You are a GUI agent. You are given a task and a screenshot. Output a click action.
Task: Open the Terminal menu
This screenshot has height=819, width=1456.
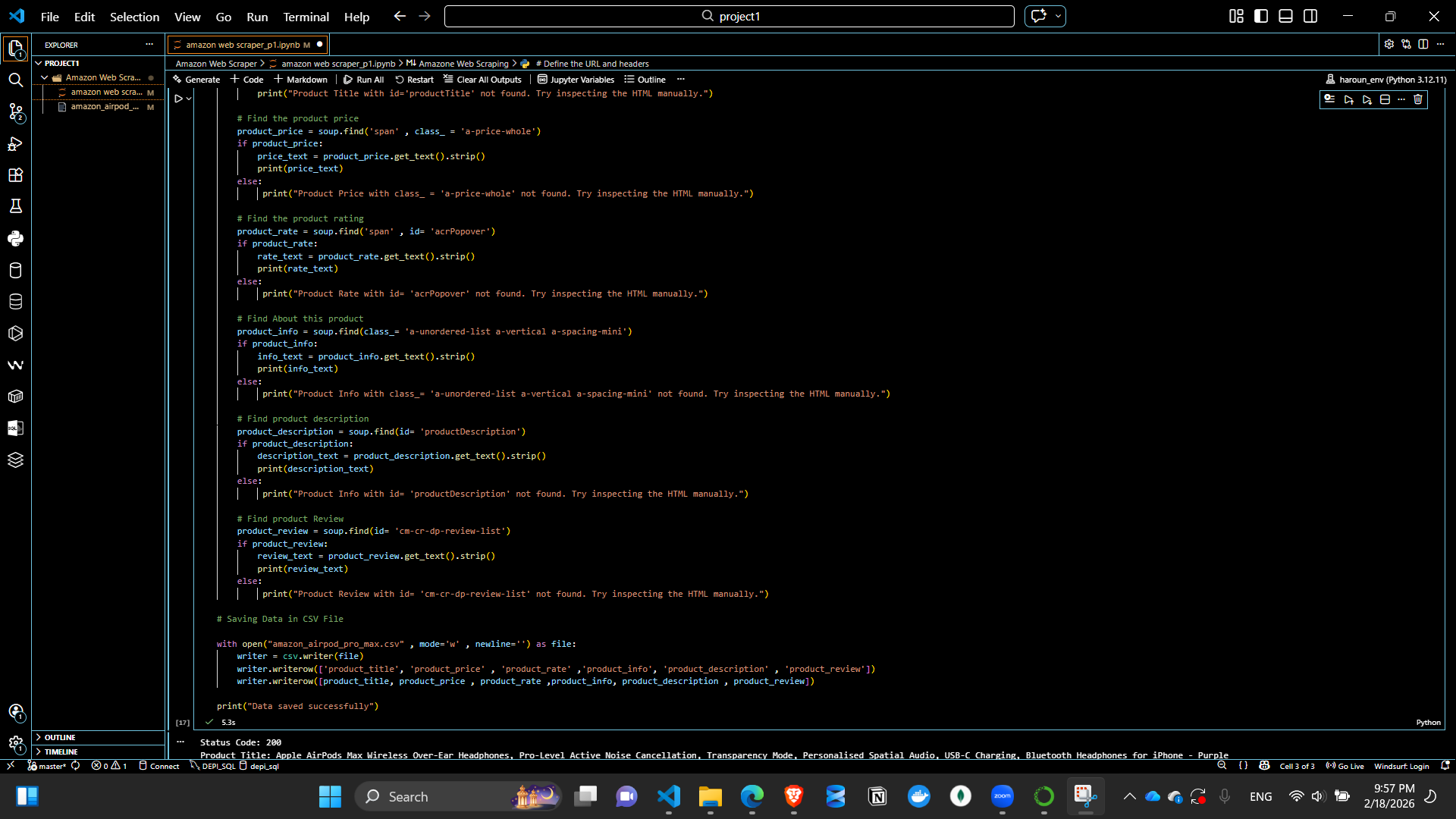coord(306,17)
